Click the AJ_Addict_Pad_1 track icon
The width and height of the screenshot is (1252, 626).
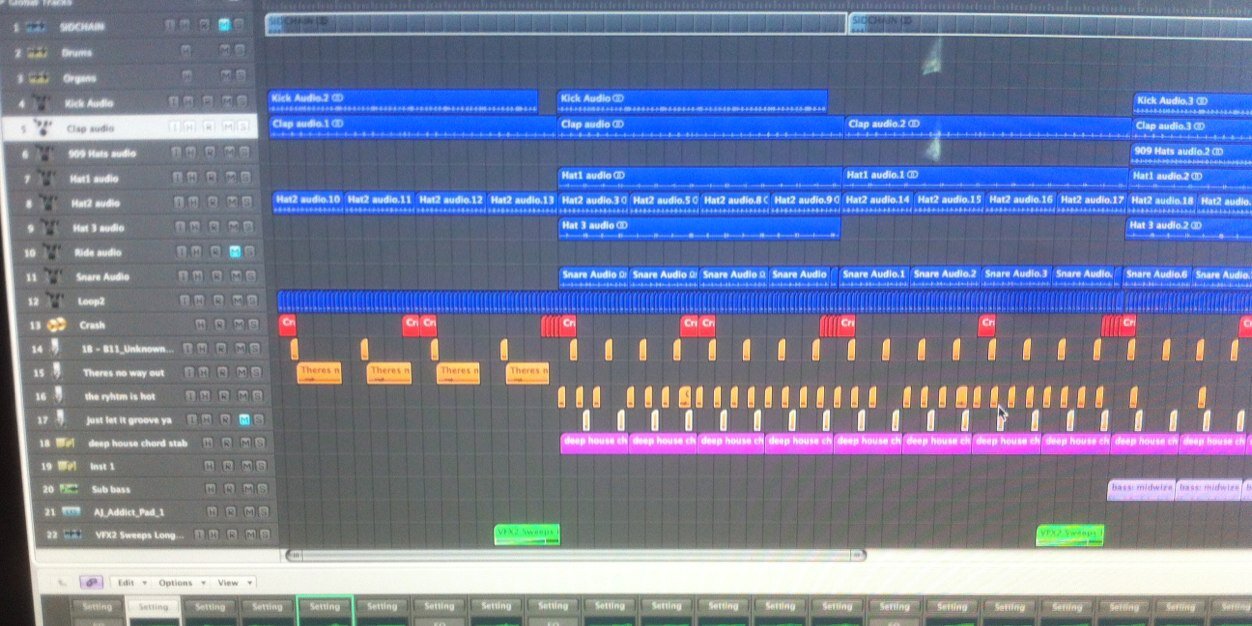(x=71, y=512)
